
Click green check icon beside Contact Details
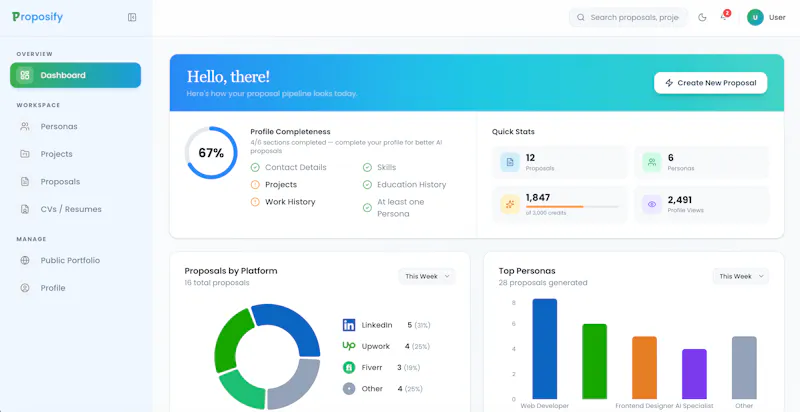coord(255,167)
